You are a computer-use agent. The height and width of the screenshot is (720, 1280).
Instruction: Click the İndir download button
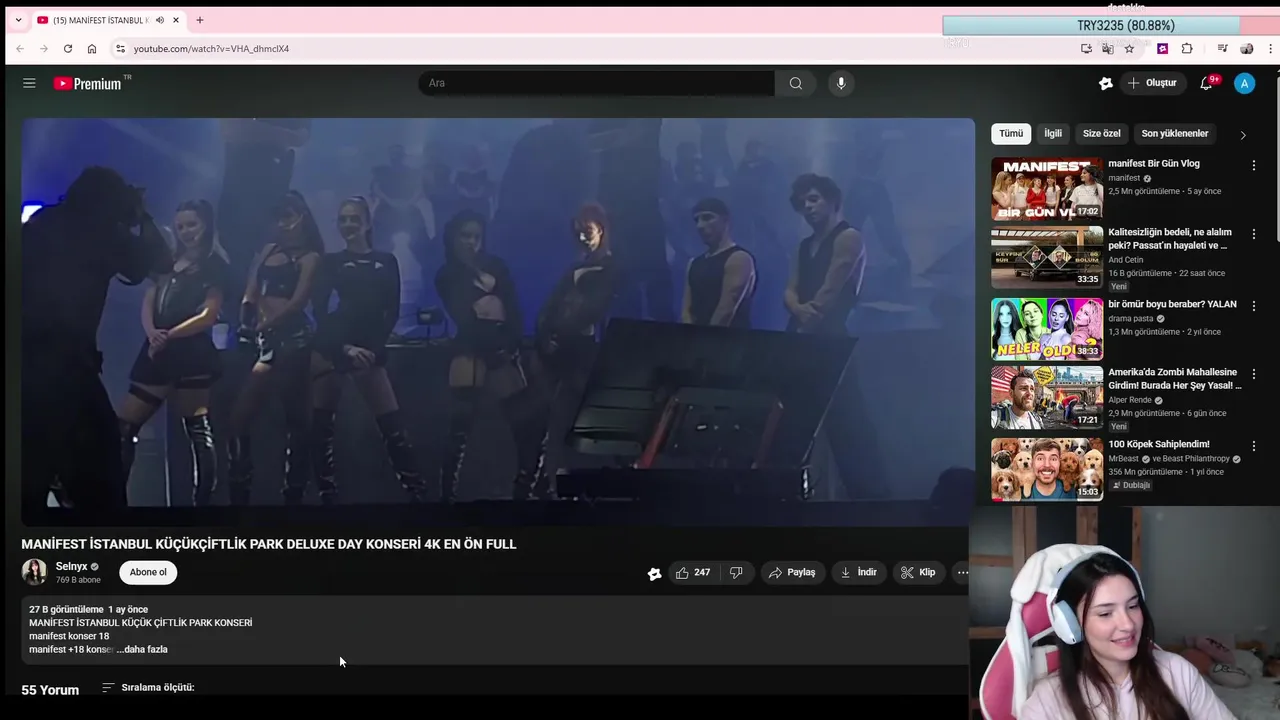(858, 572)
